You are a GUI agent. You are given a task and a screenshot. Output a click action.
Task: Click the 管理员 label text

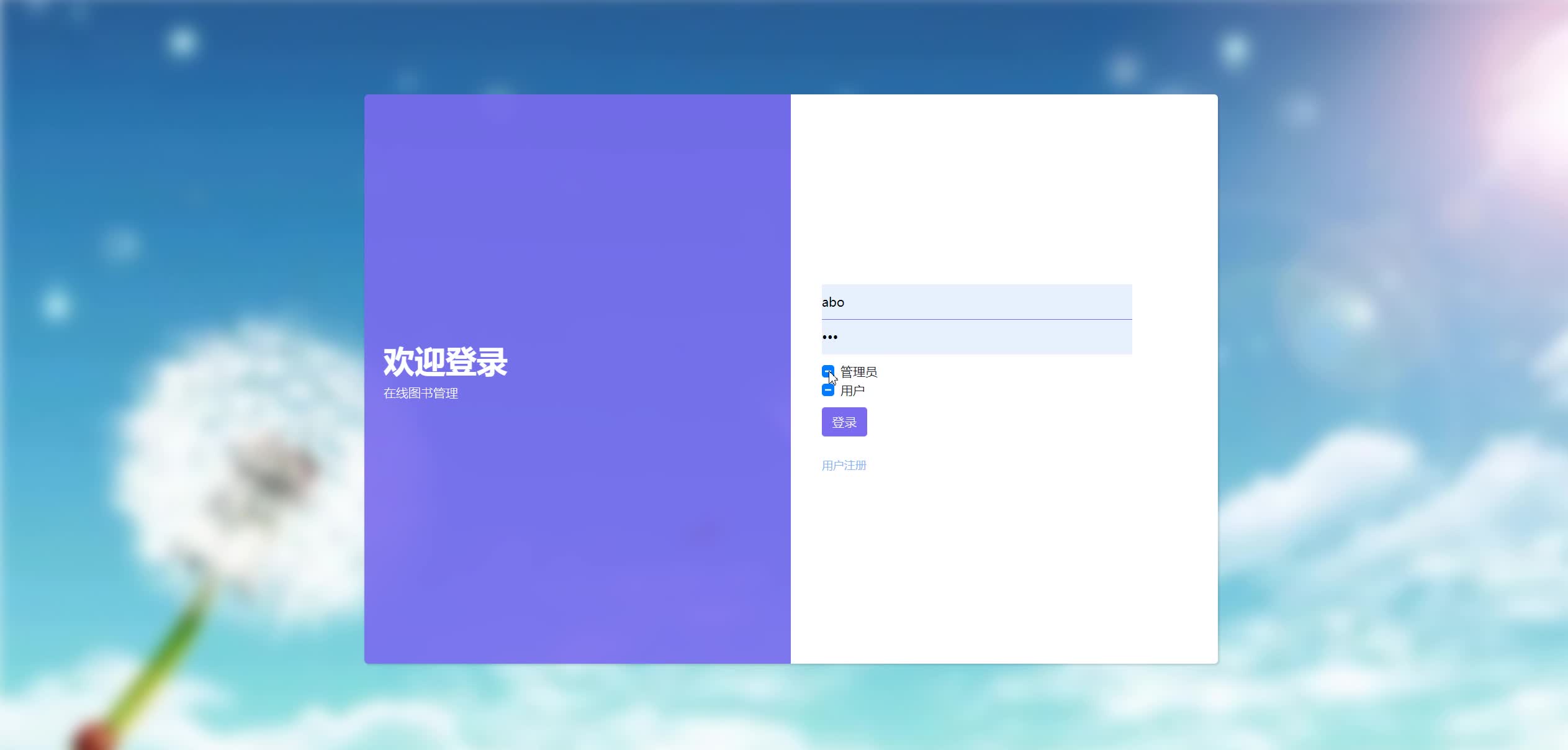tap(858, 372)
